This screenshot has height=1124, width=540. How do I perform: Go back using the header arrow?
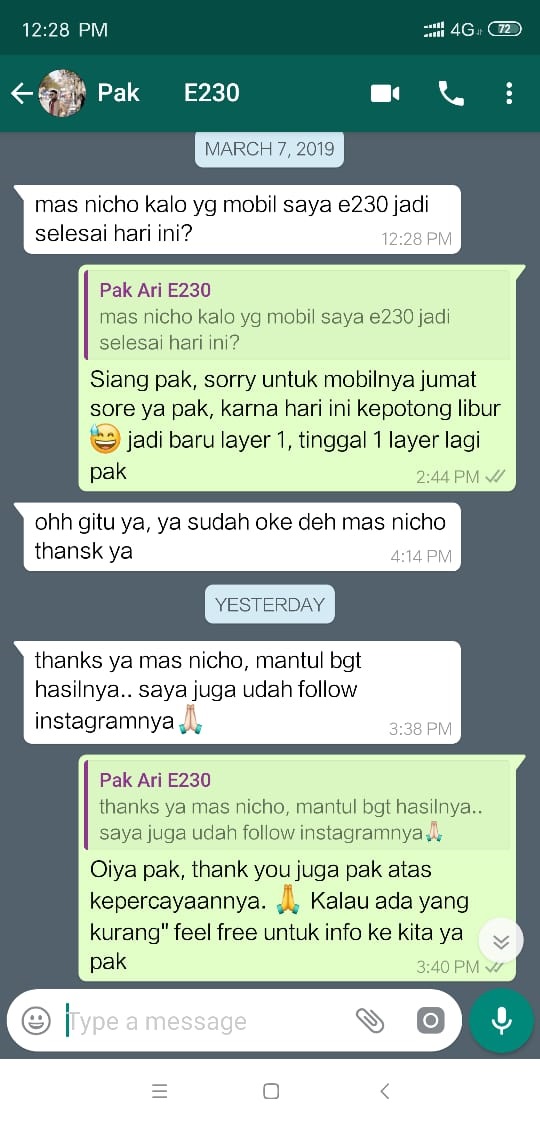point(22,93)
